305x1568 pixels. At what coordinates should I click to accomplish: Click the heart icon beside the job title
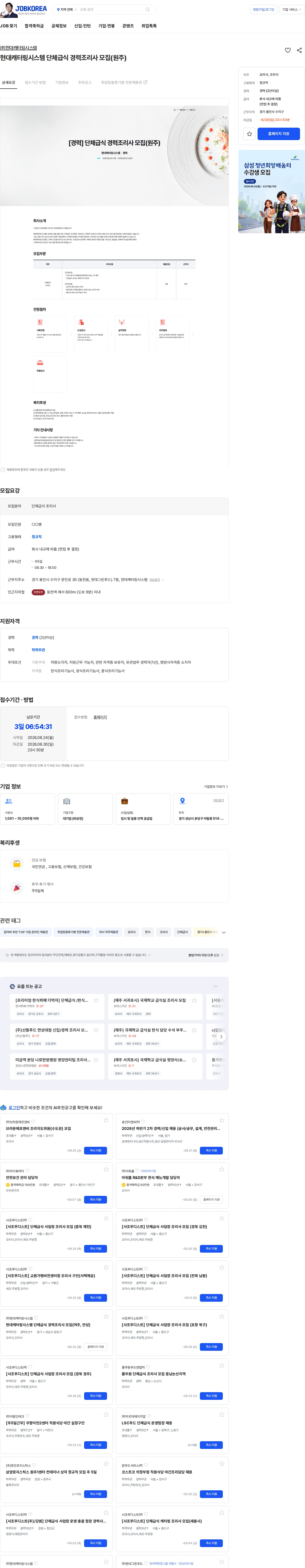coord(288,51)
